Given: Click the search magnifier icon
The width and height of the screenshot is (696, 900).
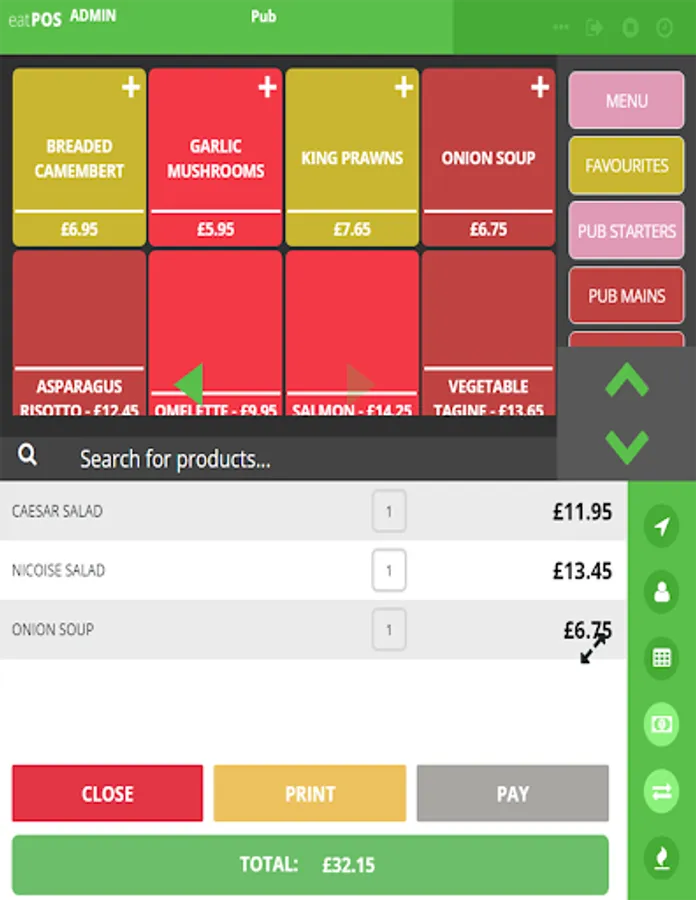Looking at the screenshot, I should pos(27,455).
